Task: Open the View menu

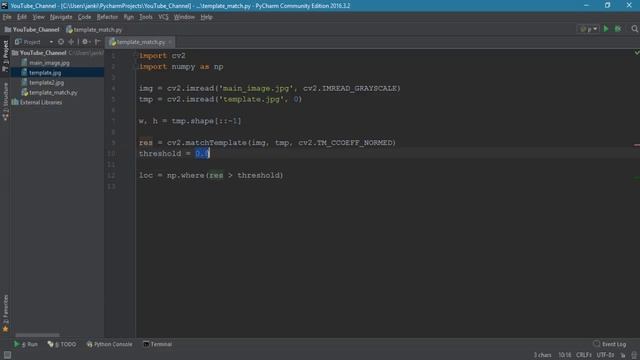Action: (x=38, y=17)
